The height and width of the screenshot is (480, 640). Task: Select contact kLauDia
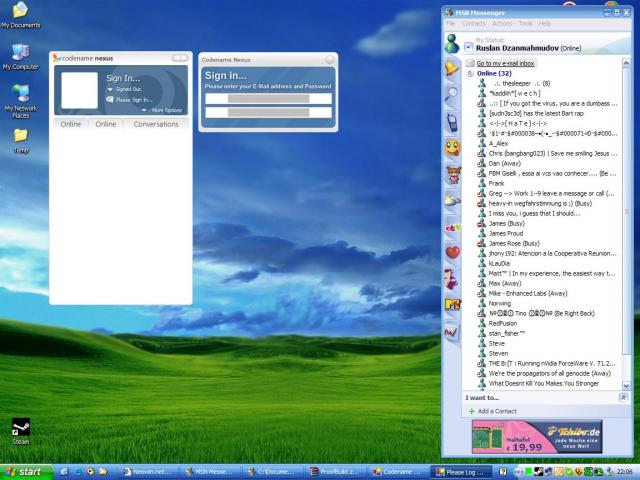coord(499,263)
